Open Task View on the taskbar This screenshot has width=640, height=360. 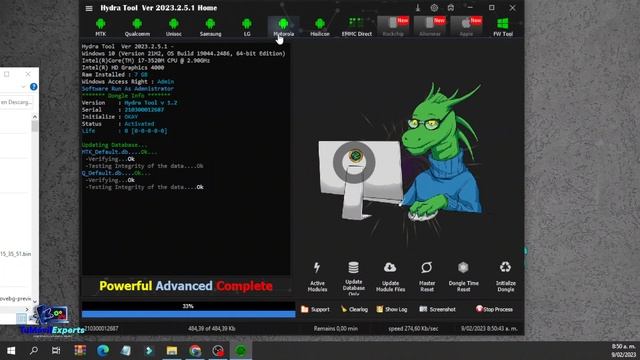[x=56, y=351]
